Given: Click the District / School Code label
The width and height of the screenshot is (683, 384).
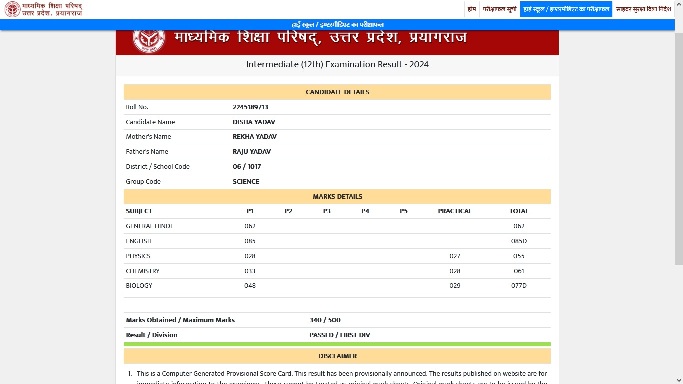Looking at the screenshot, I should coord(157,166).
